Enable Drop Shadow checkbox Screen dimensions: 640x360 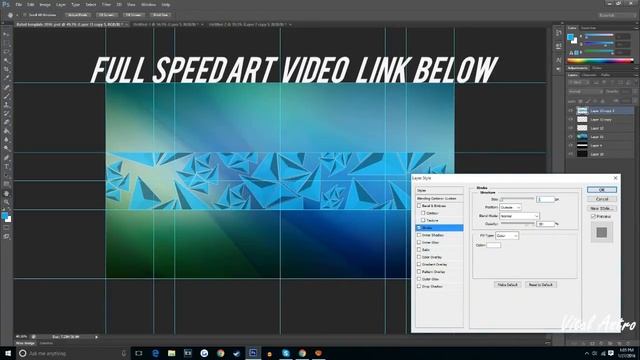[x=419, y=286]
